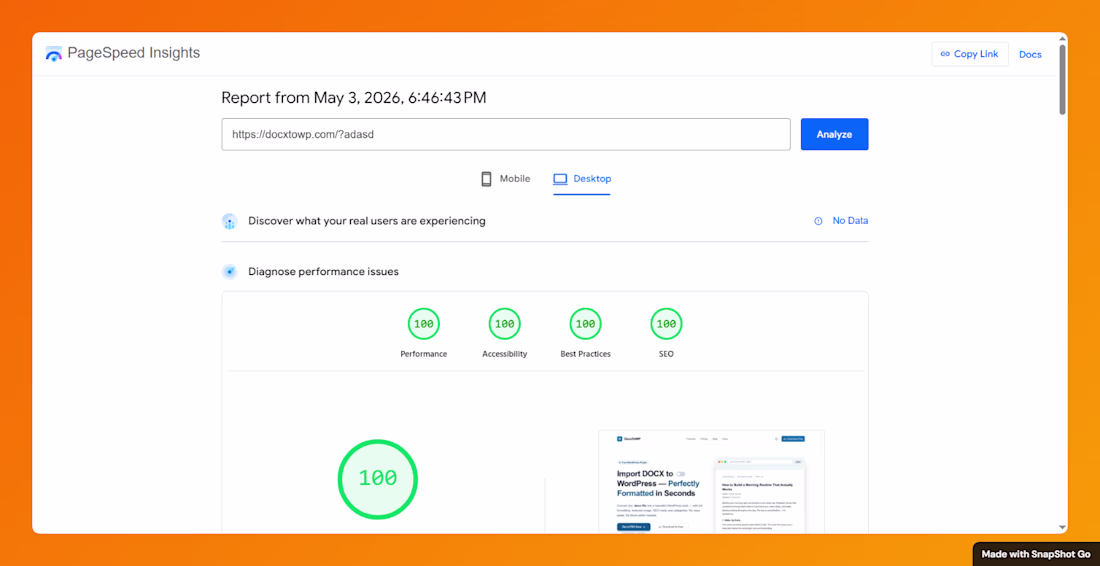Click the "Report from May 3, 2026" heading

(x=354, y=97)
